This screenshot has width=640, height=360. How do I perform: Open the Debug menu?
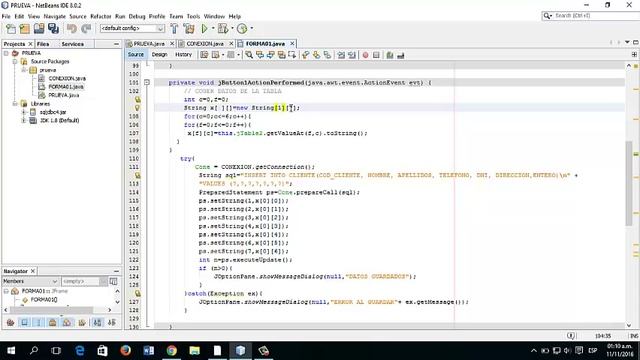pyautogui.click(x=137, y=16)
